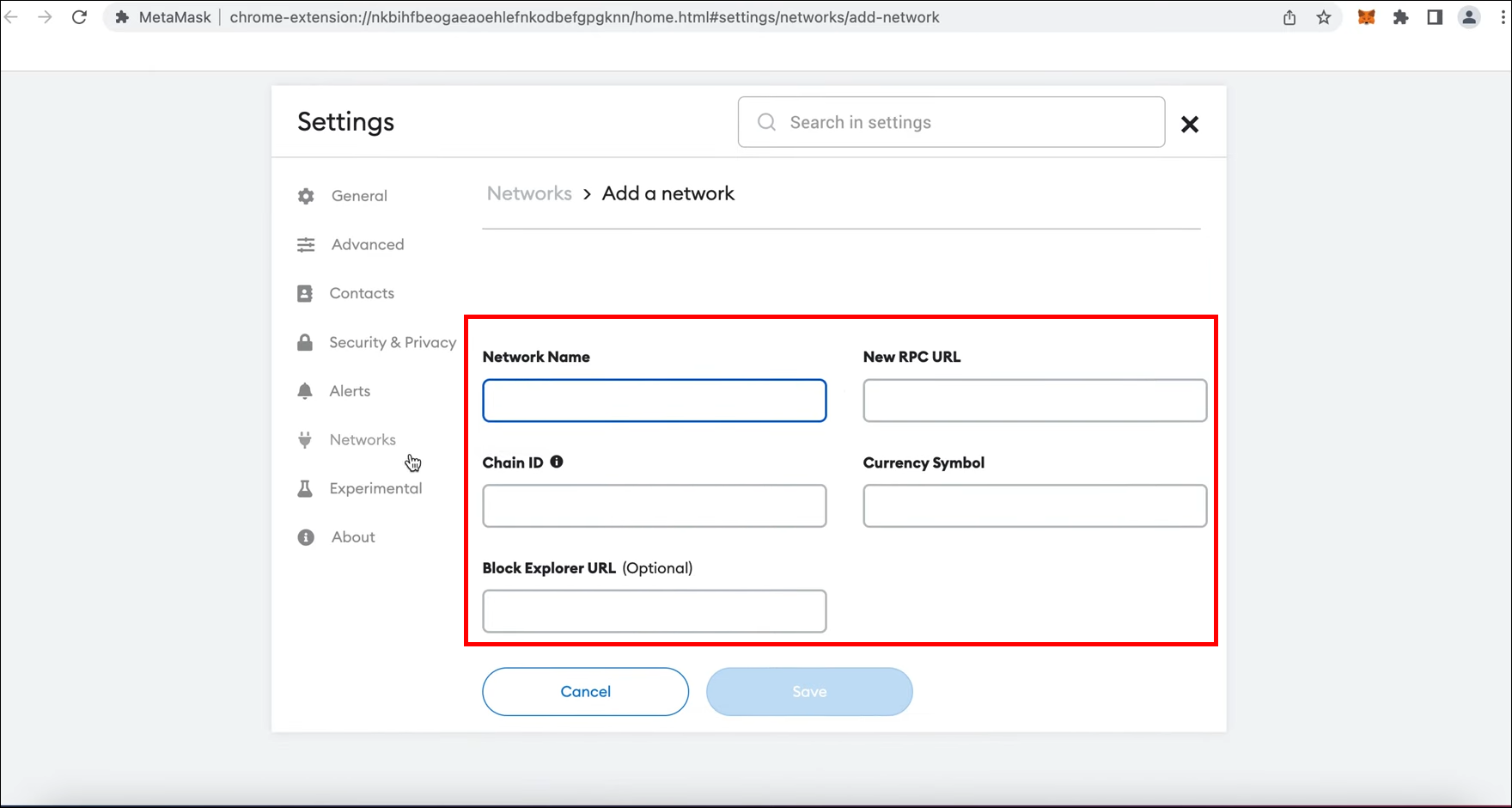The image size is (1512, 808).
Task: Close the Settings panel with X
Action: coord(1190,125)
